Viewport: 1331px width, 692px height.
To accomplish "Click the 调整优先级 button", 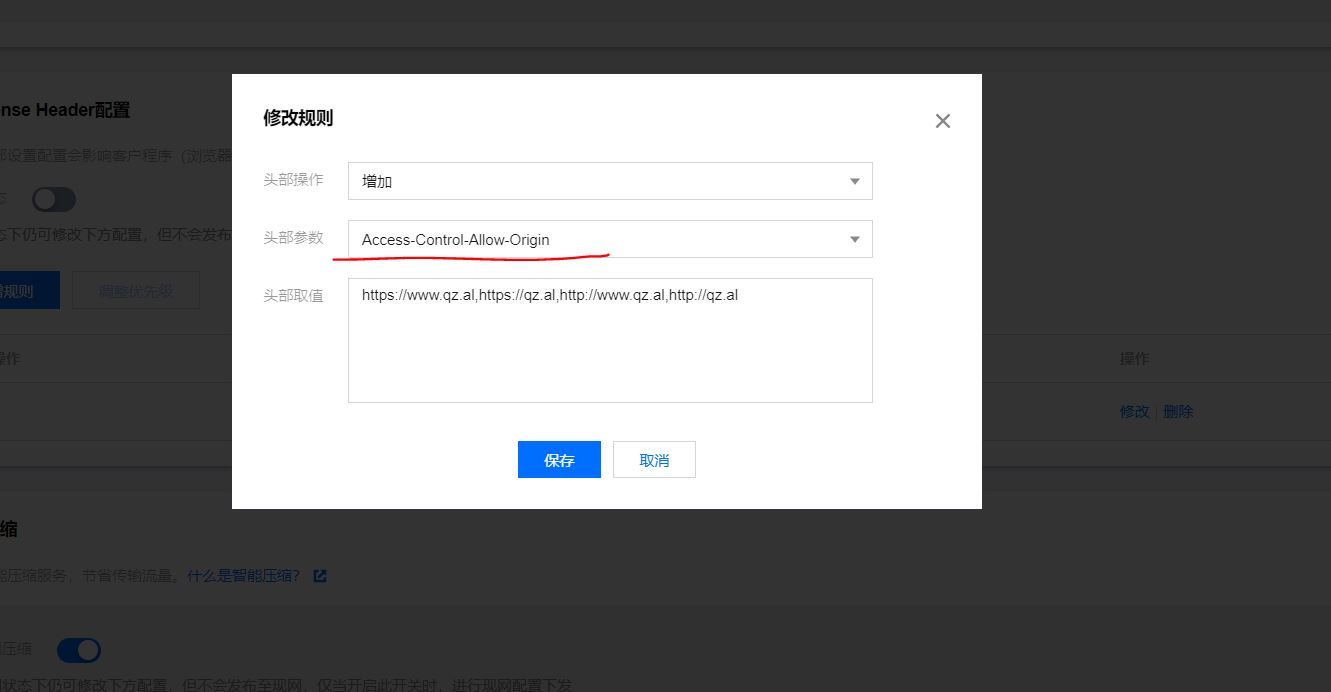I will 136,291.
